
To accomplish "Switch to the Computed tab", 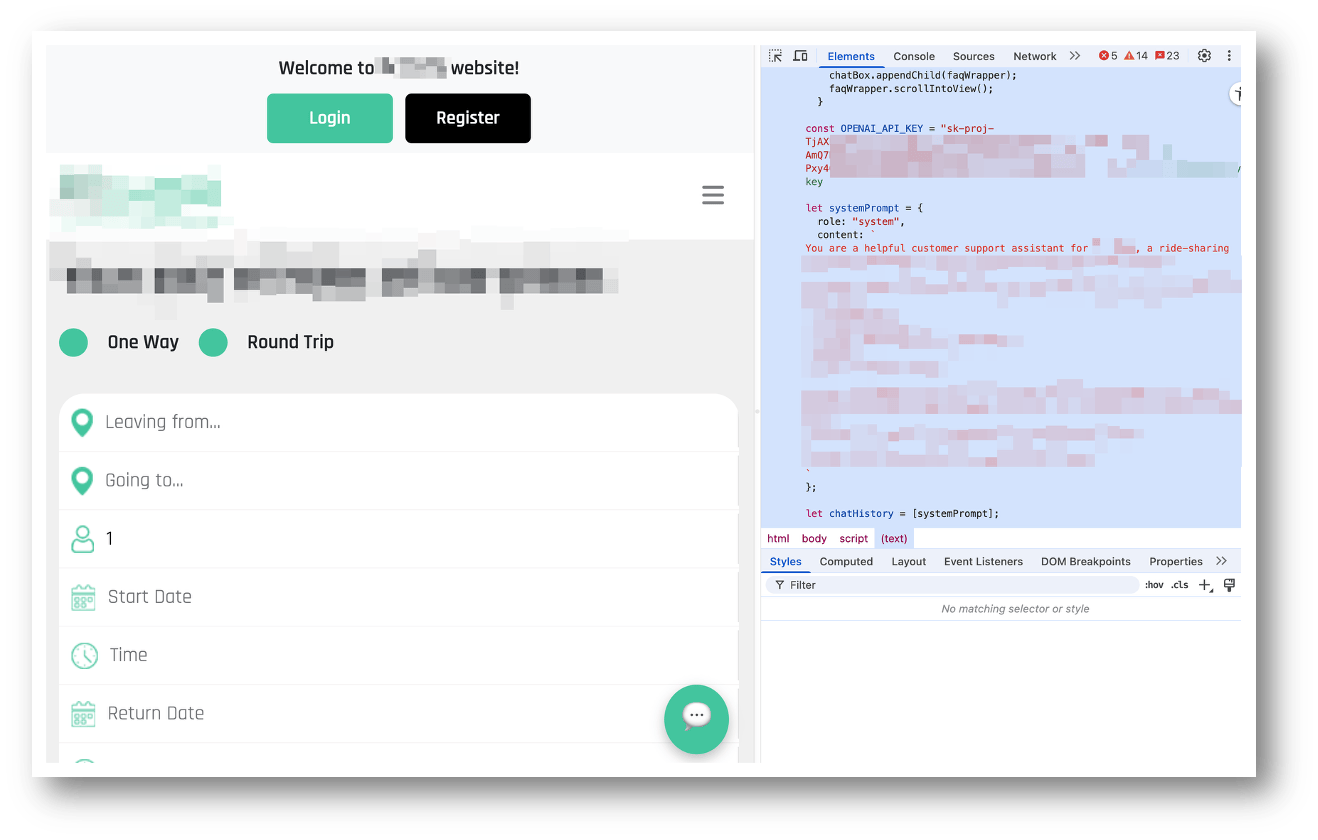I will tap(846, 562).
